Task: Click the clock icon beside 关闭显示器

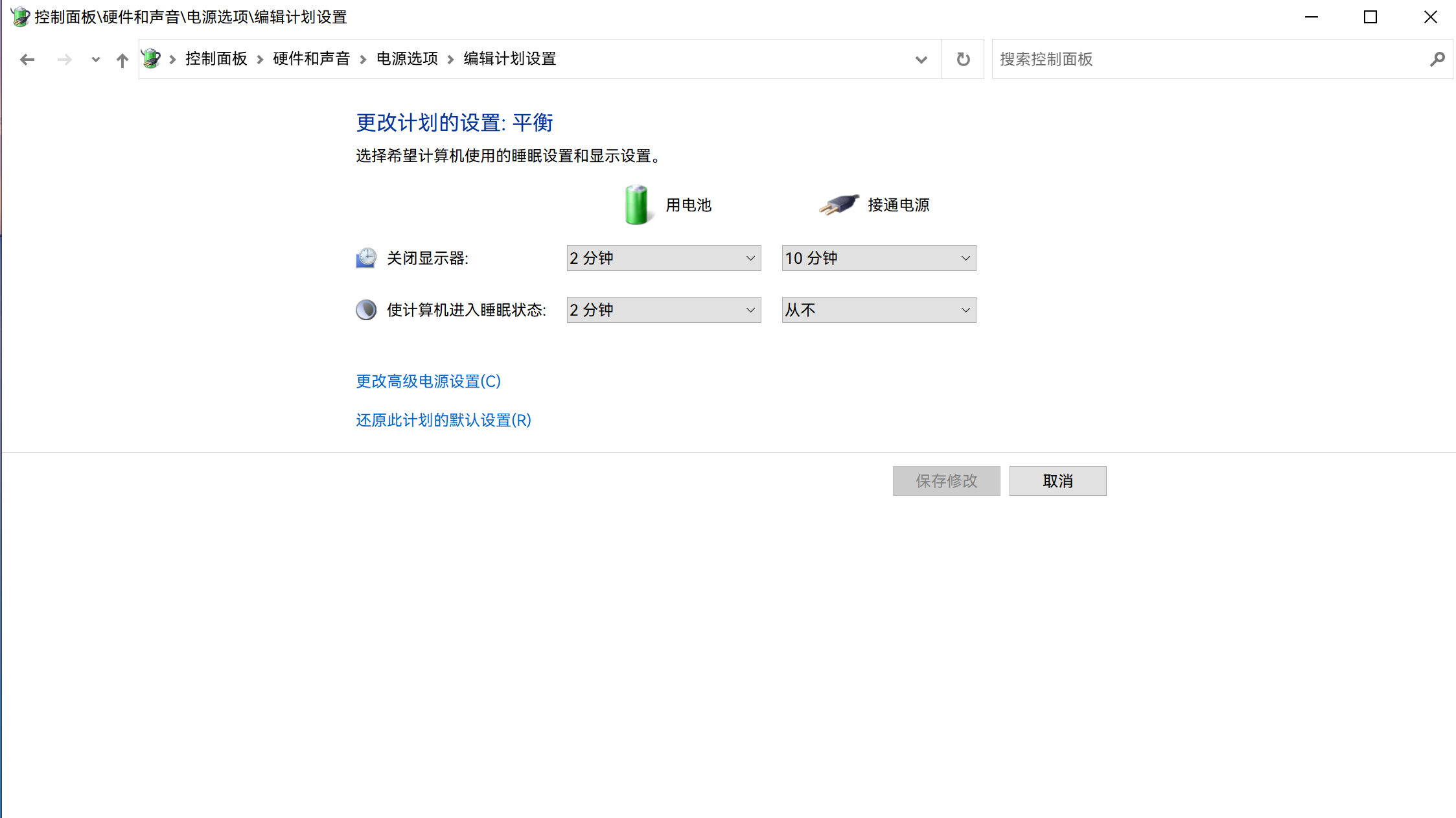Action: 365,257
